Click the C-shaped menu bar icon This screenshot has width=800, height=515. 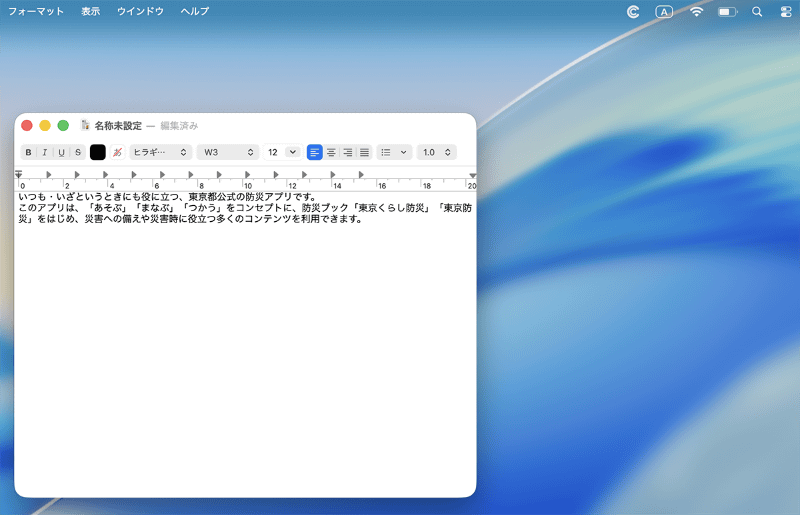click(x=633, y=12)
